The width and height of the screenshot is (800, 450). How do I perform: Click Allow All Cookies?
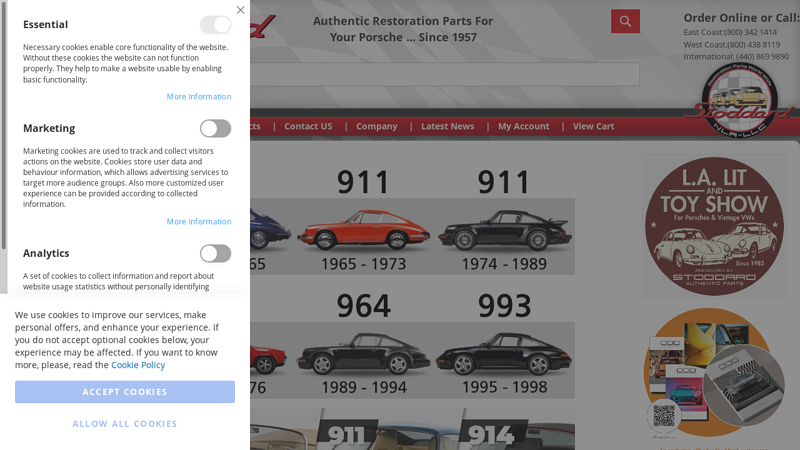[125, 423]
